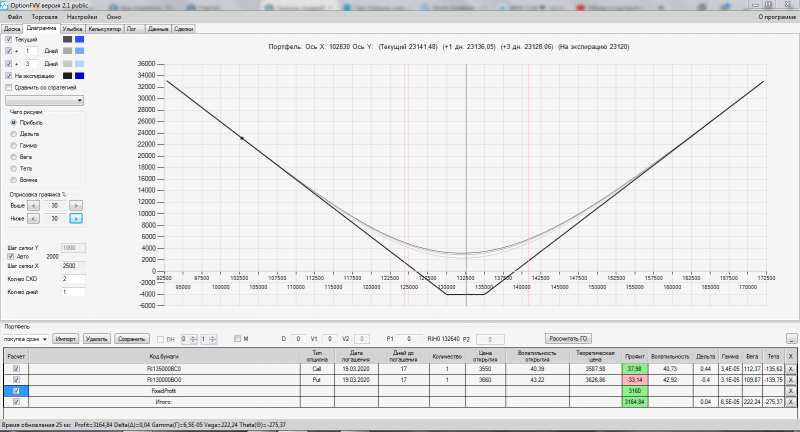Viewport: 800px width, 432px height.
Task: Click the small underscore button right of Рассчитать ГО
Action: coord(791,339)
